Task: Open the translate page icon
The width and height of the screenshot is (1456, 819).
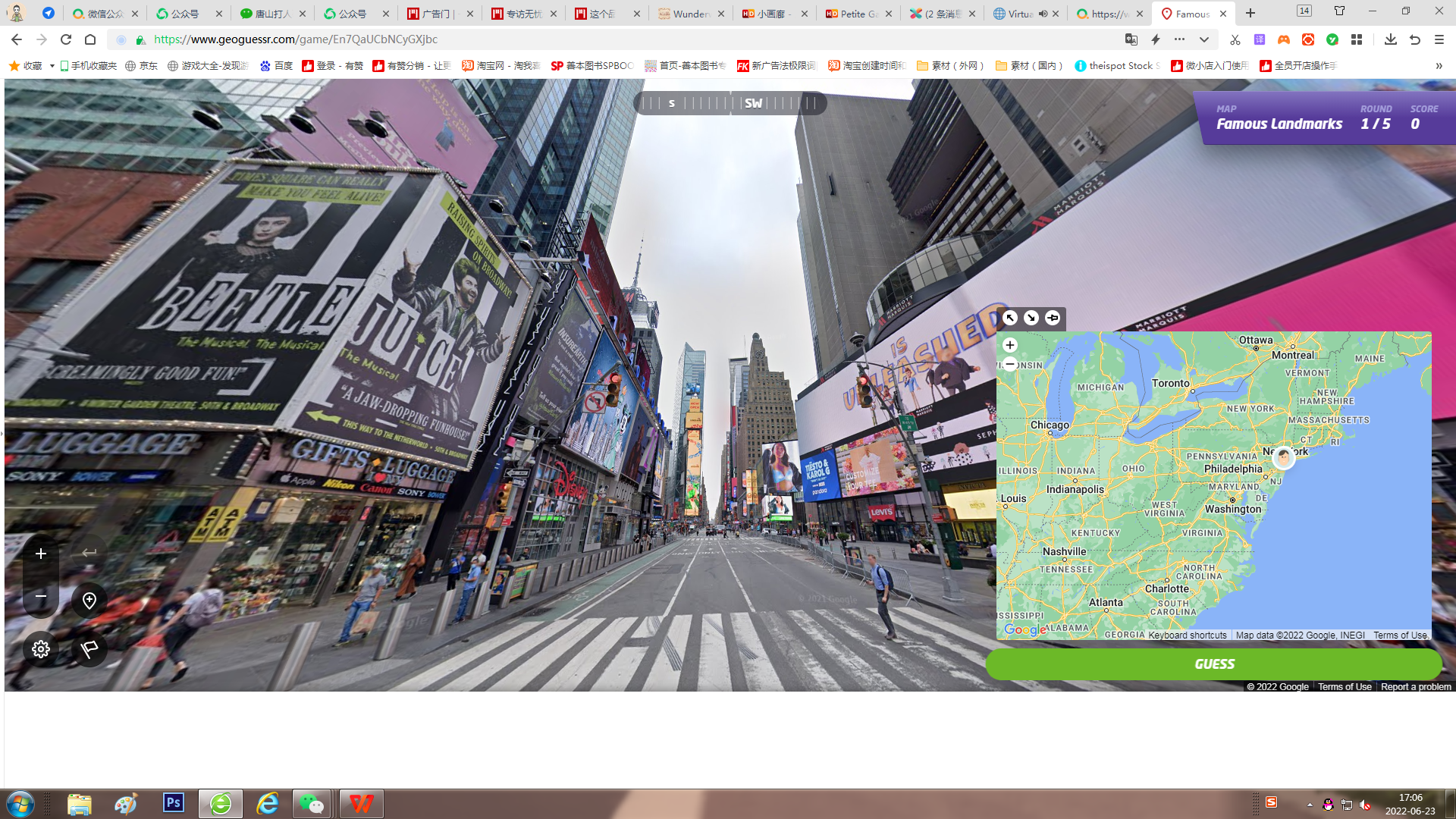Action: point(1131,39)
